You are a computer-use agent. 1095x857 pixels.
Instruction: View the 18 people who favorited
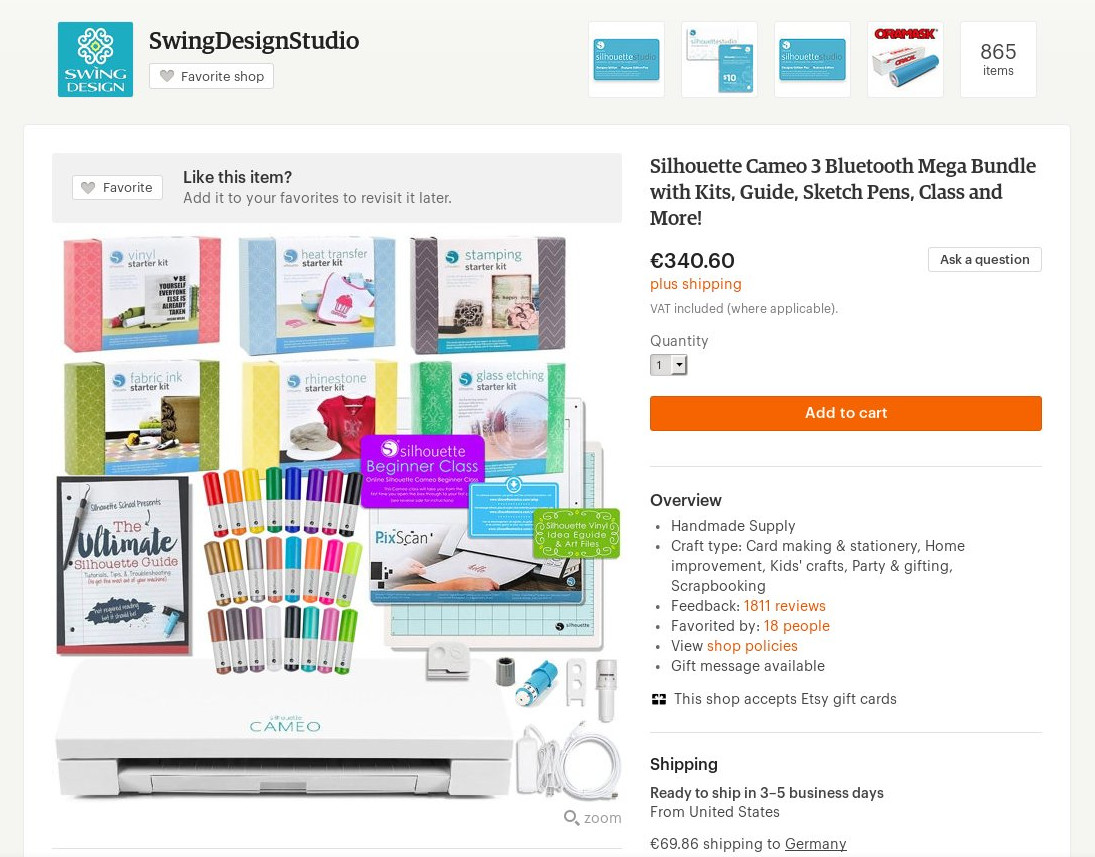(x=796, y=626)
